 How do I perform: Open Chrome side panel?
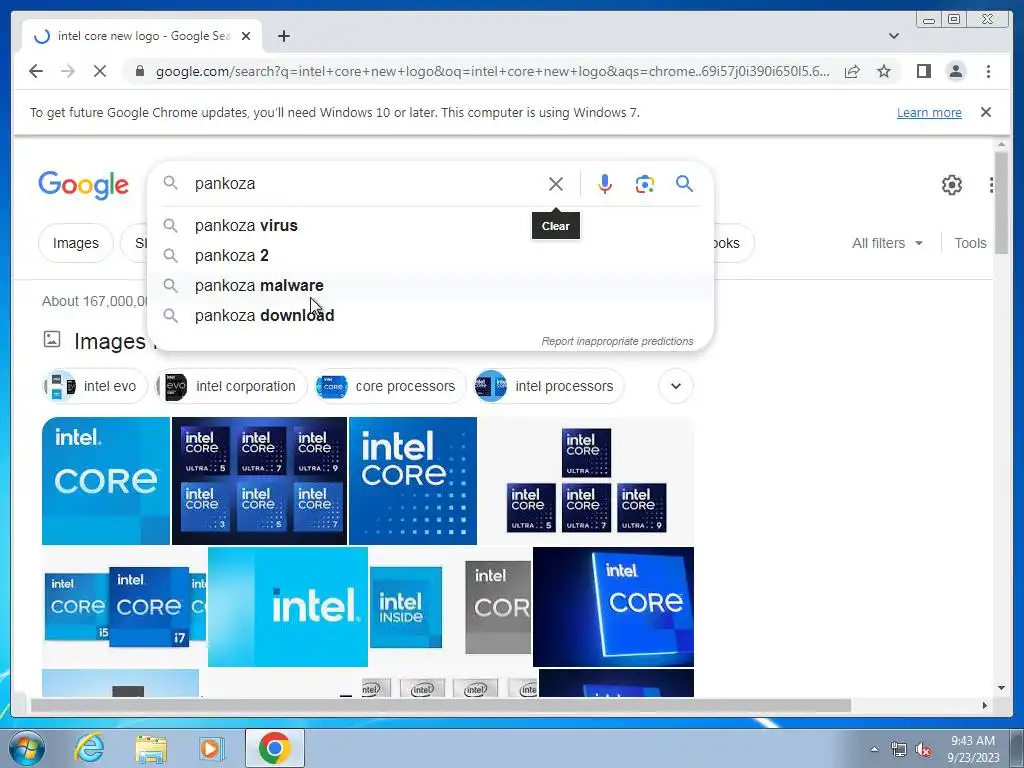(x=923, y=71)
